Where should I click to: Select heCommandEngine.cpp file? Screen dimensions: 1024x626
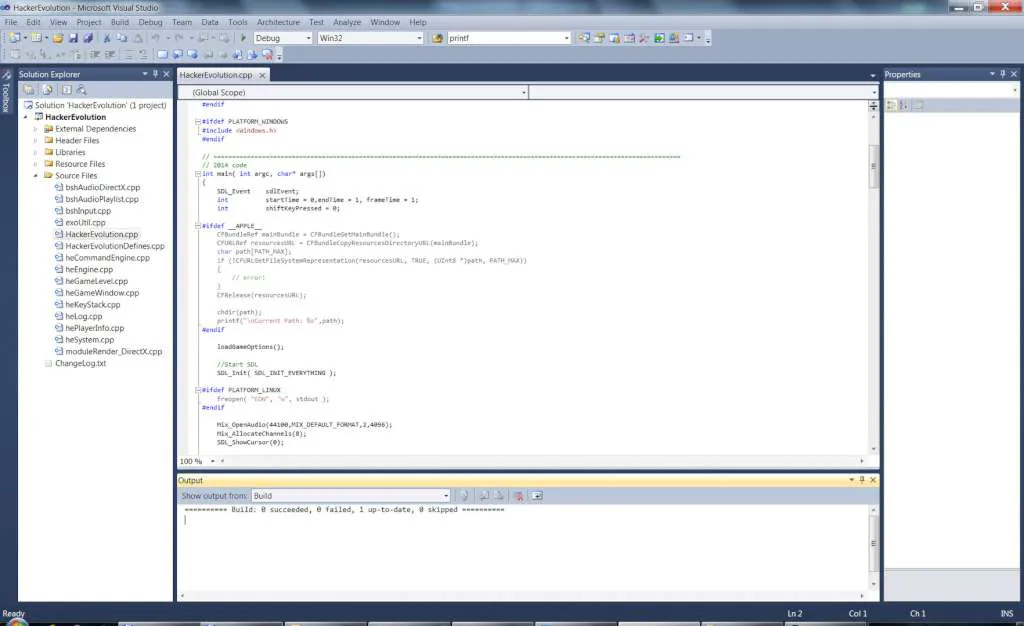107,258
